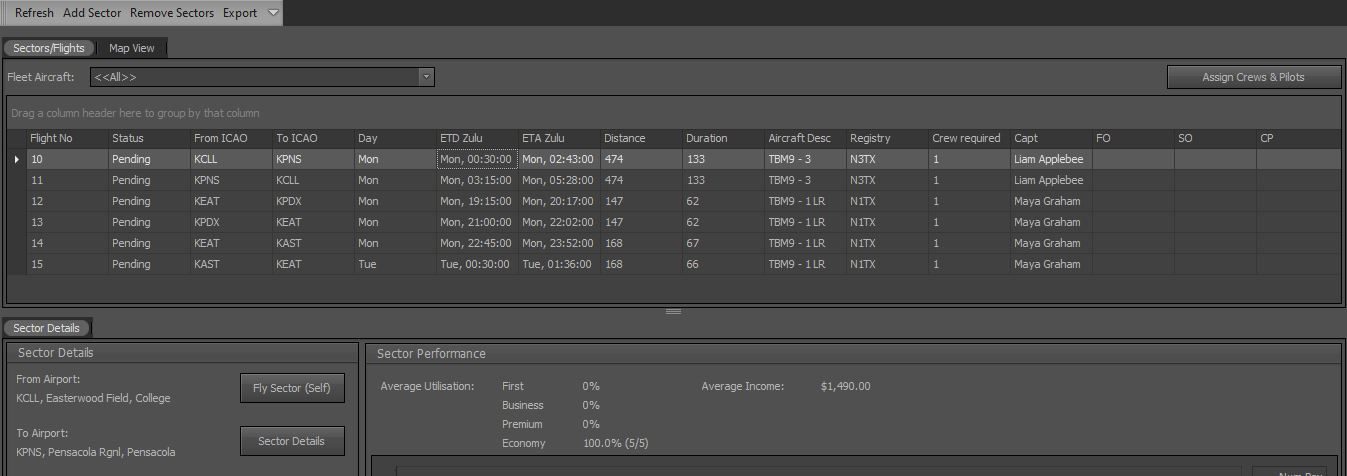1347x476 pixels.
Task: Click duration 67 in flight 14 row
Action: [723, 243]
